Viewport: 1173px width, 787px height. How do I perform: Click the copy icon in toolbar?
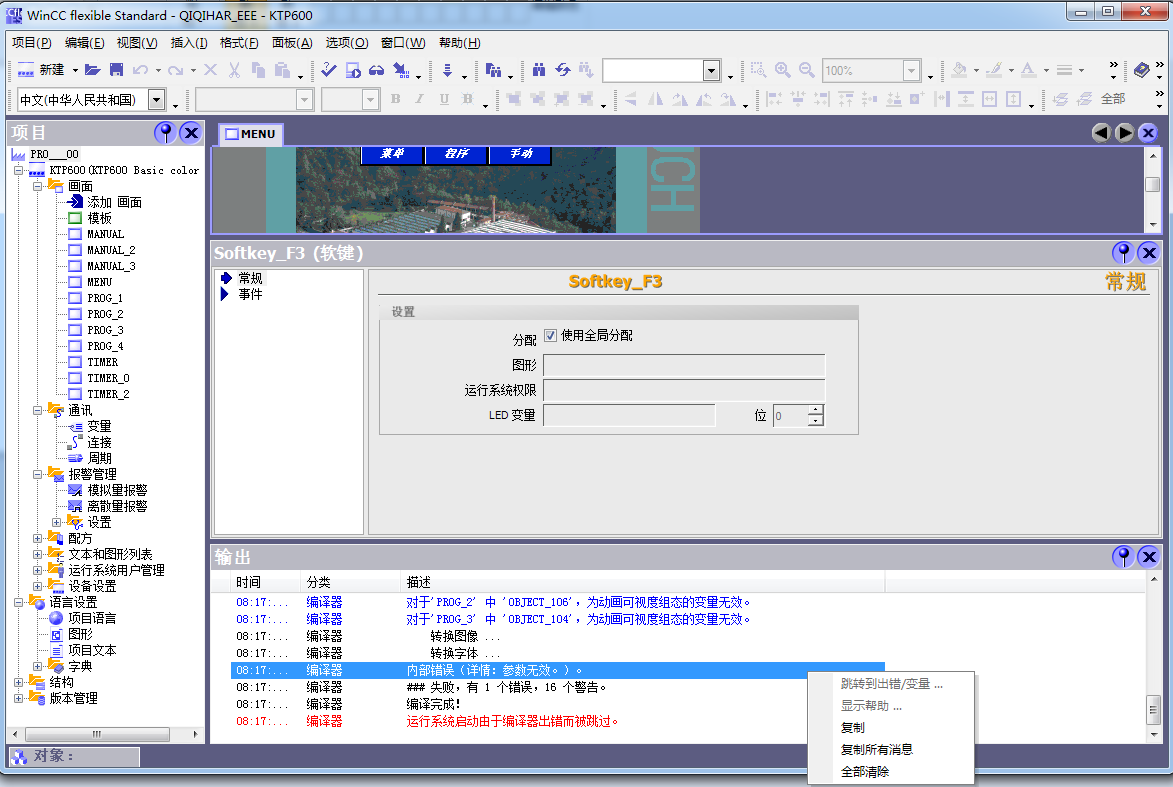point(259,70)
